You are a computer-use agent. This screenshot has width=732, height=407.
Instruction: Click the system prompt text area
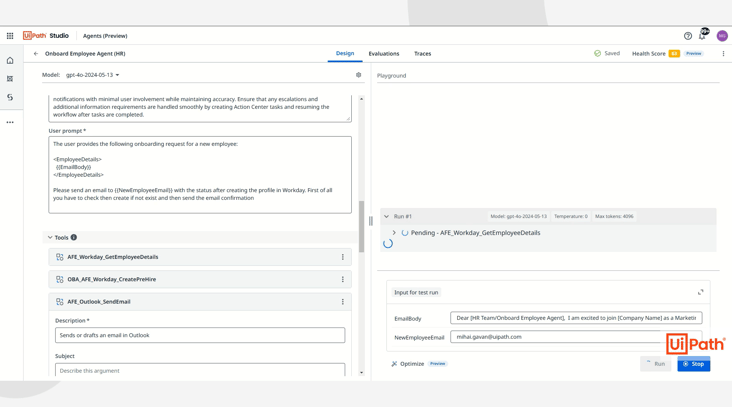[200, 108]
